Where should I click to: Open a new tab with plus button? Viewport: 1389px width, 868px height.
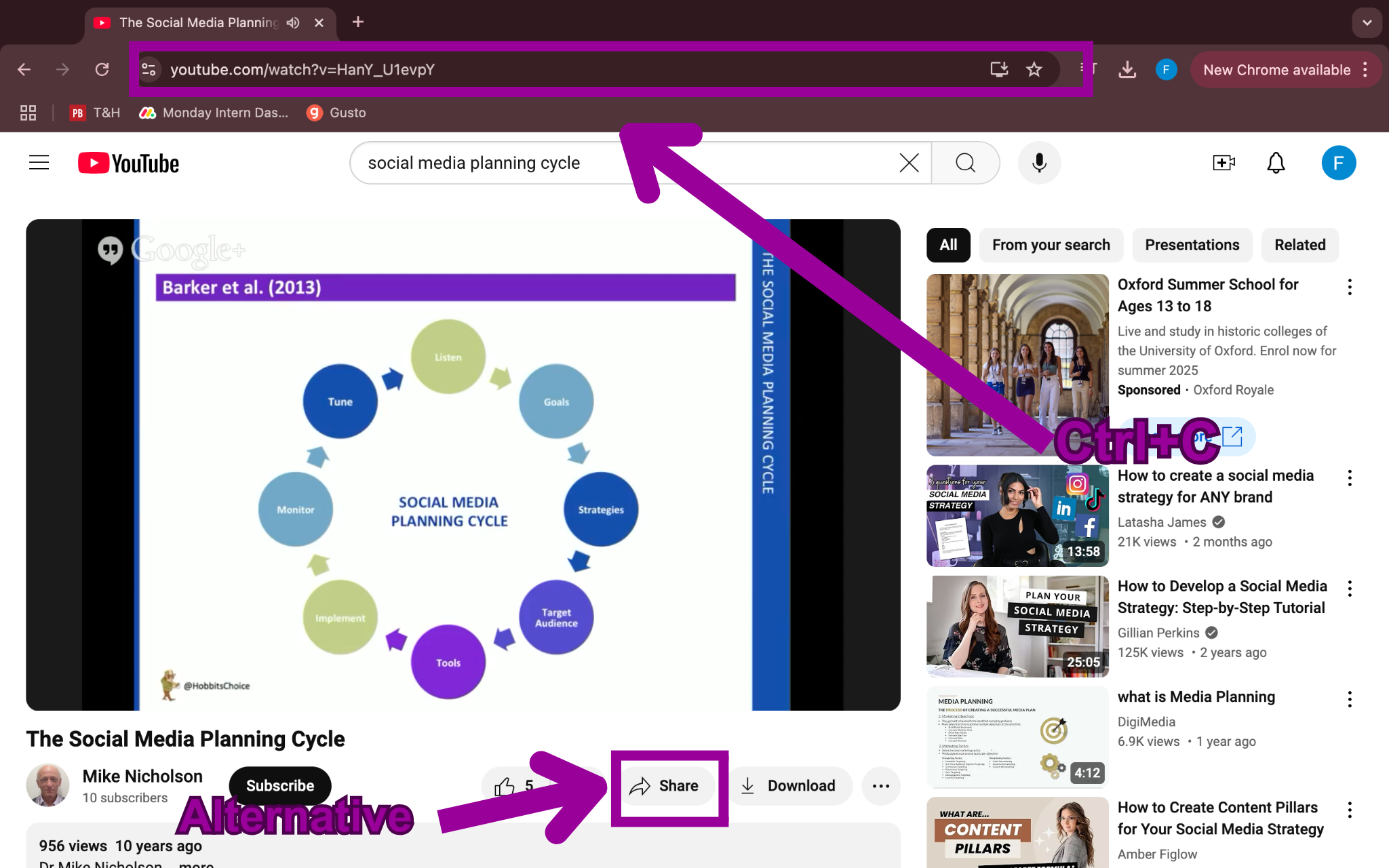click(358, 22)
